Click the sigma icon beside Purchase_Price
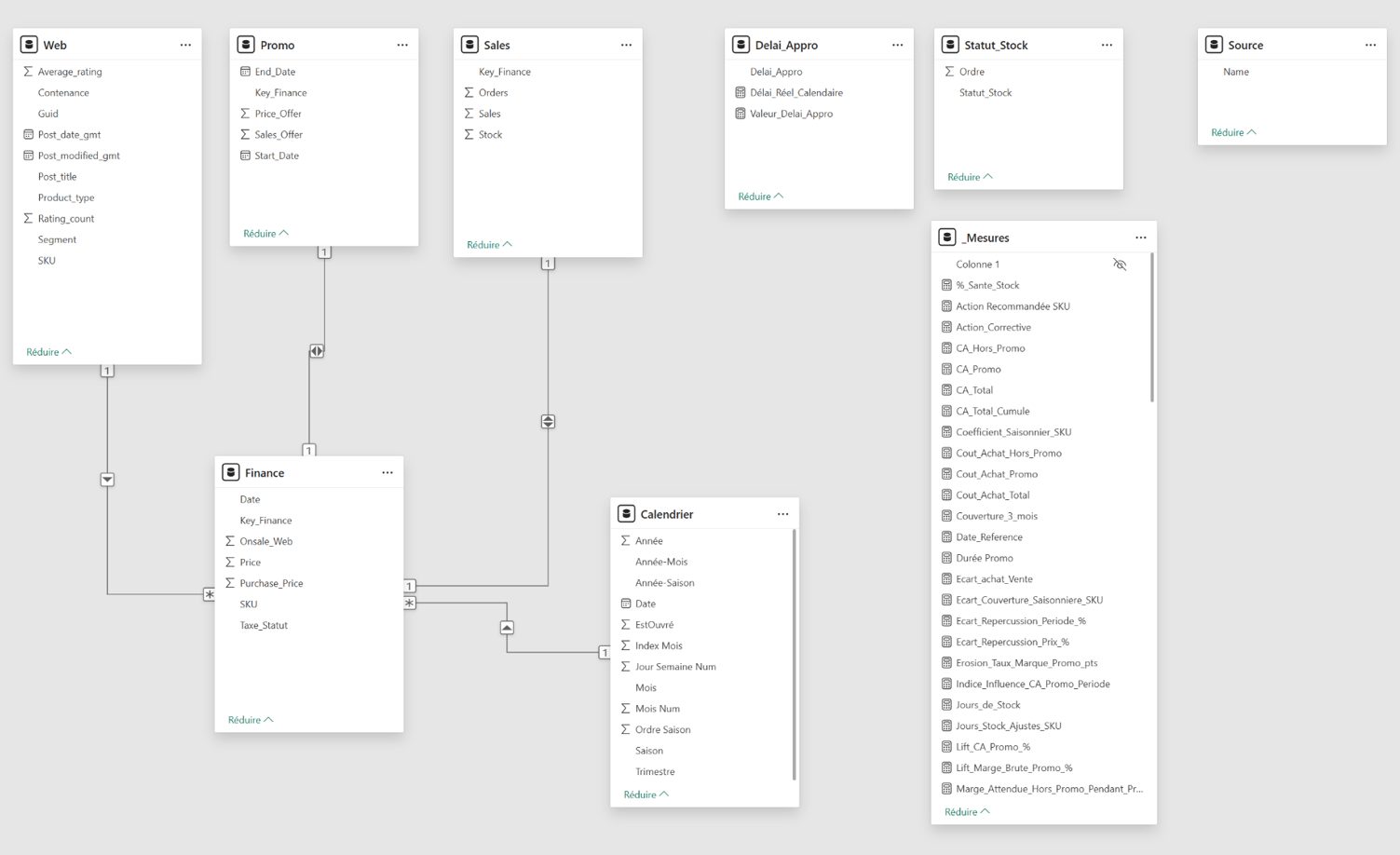The image size is (1400, 855). pos(230,583)
